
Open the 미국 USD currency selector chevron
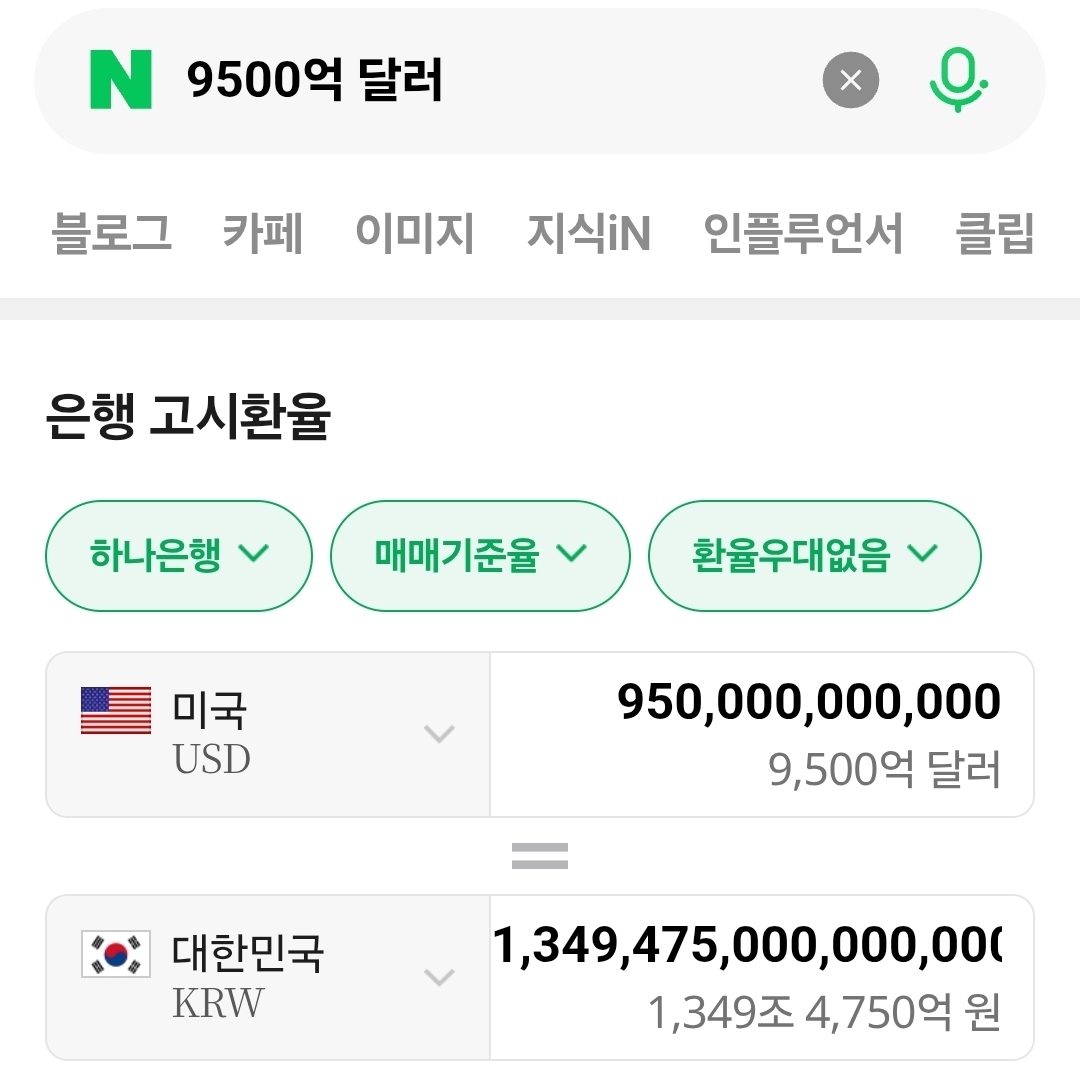439,734
